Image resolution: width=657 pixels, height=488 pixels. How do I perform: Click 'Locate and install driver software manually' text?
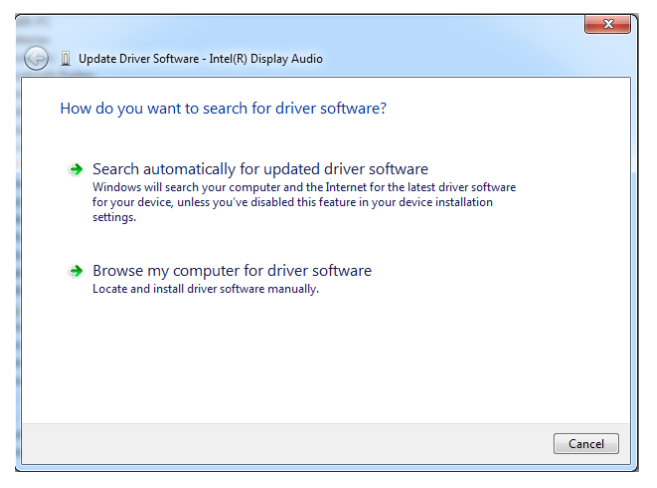pos(206,289)
